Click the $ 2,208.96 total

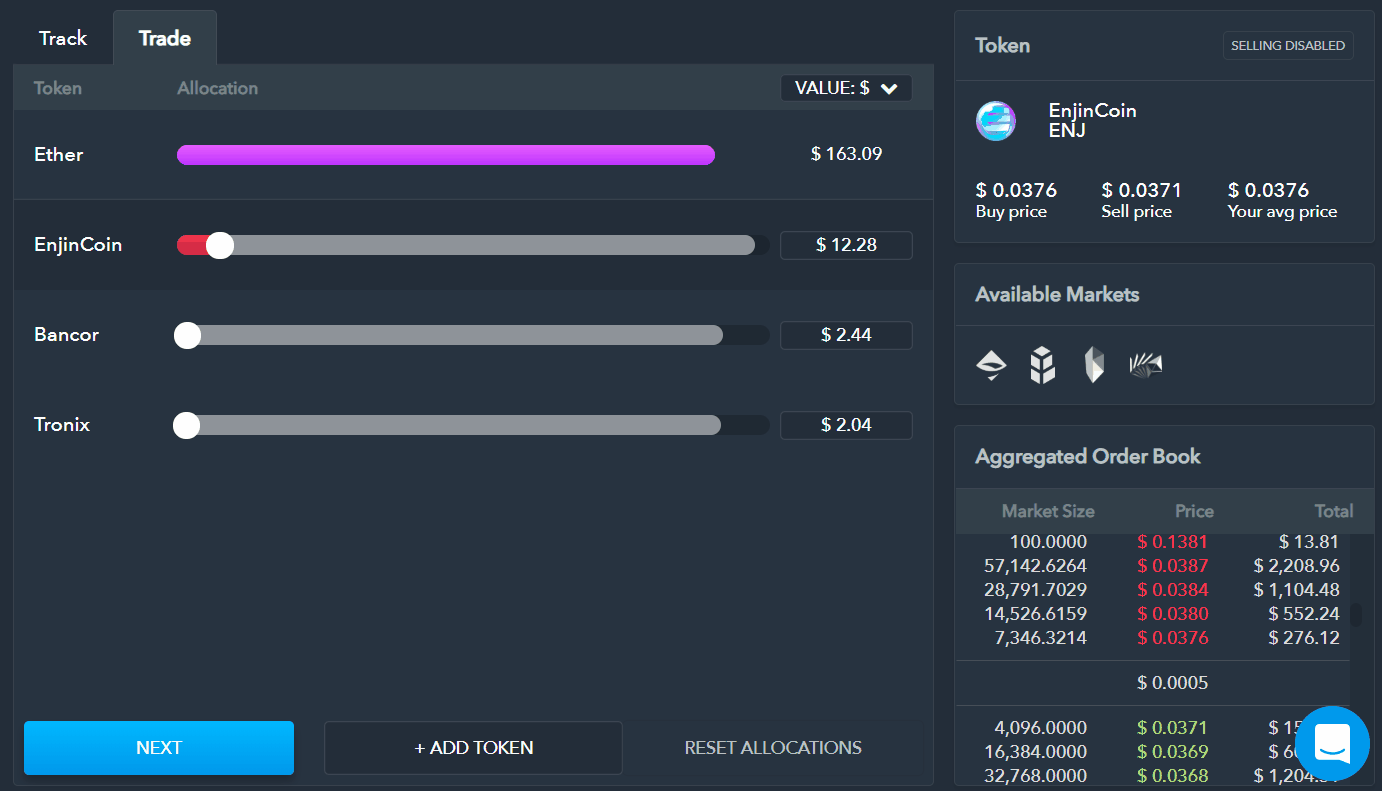tap(1297, 566)
